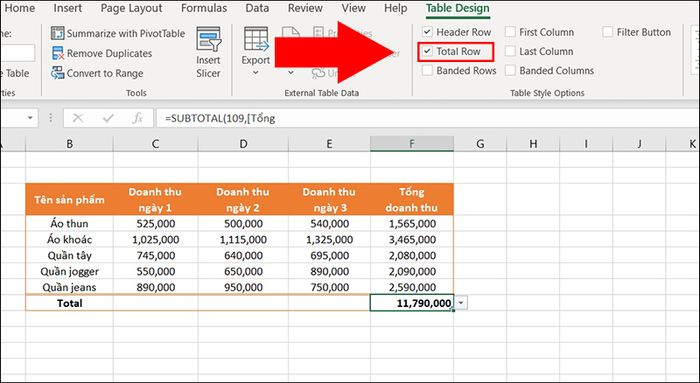This screenshot has height=383, width=700.
Task: Click the formula bar Enter checkmark icon
Action: [108, 118]
